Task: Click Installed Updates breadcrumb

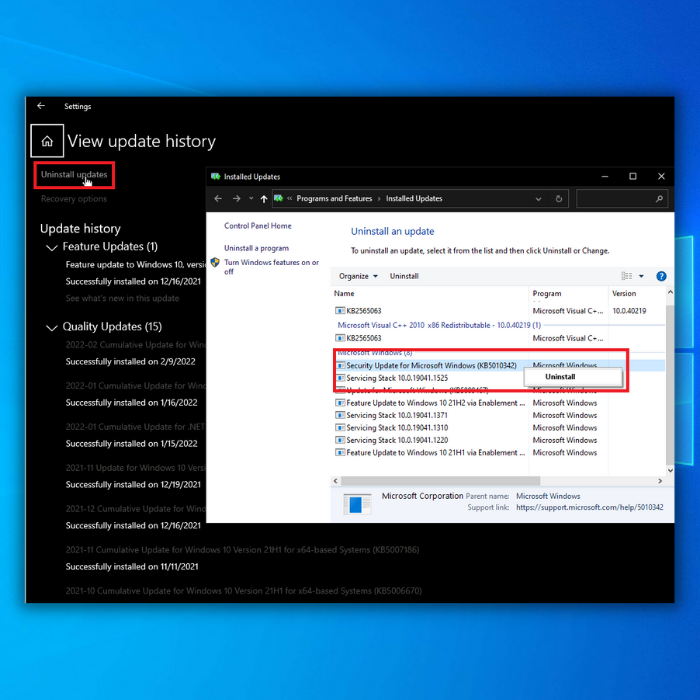Action: pos(414,199)
